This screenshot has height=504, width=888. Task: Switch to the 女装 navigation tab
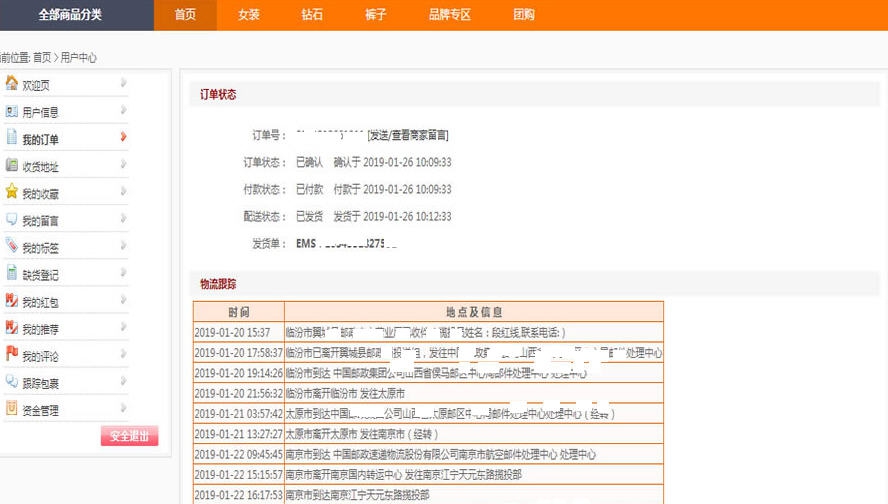point(249,15)
